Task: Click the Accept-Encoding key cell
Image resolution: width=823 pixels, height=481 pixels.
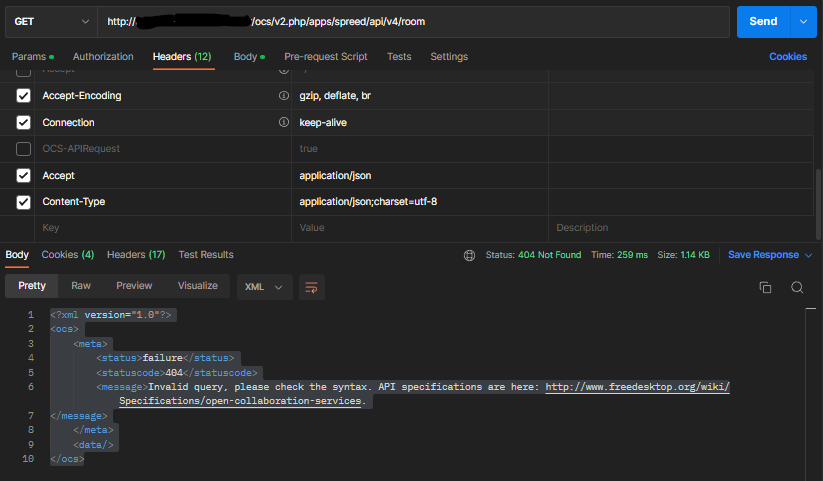Action: point(163,96)
